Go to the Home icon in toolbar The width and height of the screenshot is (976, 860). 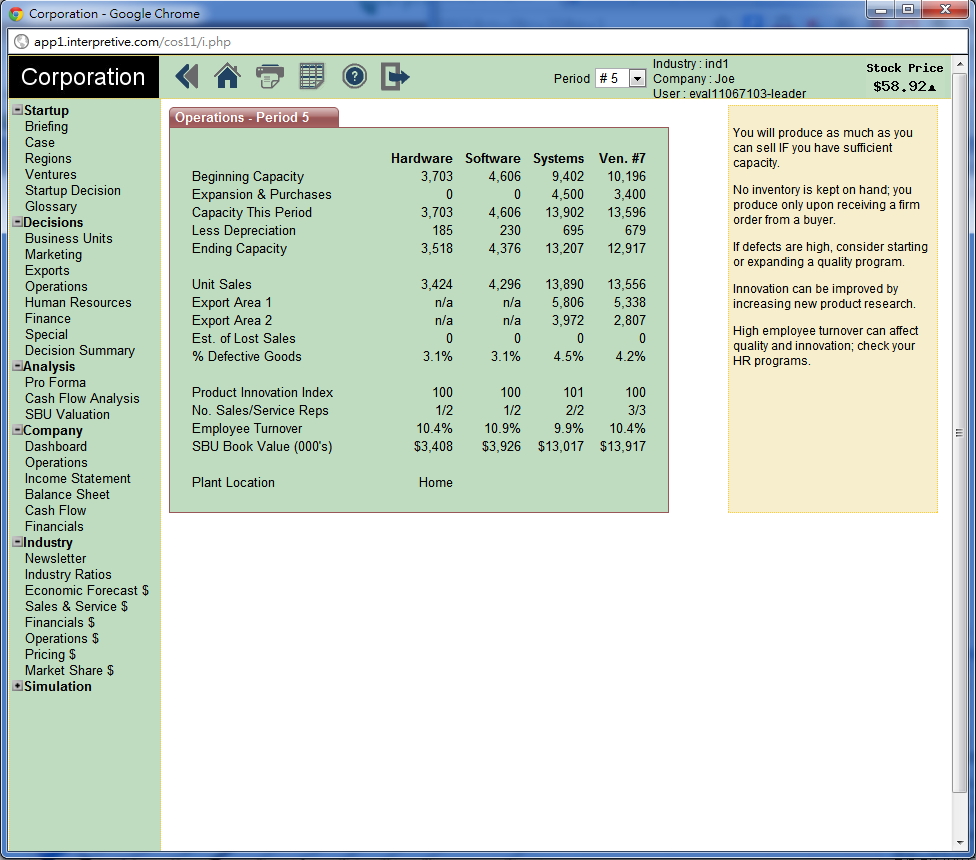[228, 76]
